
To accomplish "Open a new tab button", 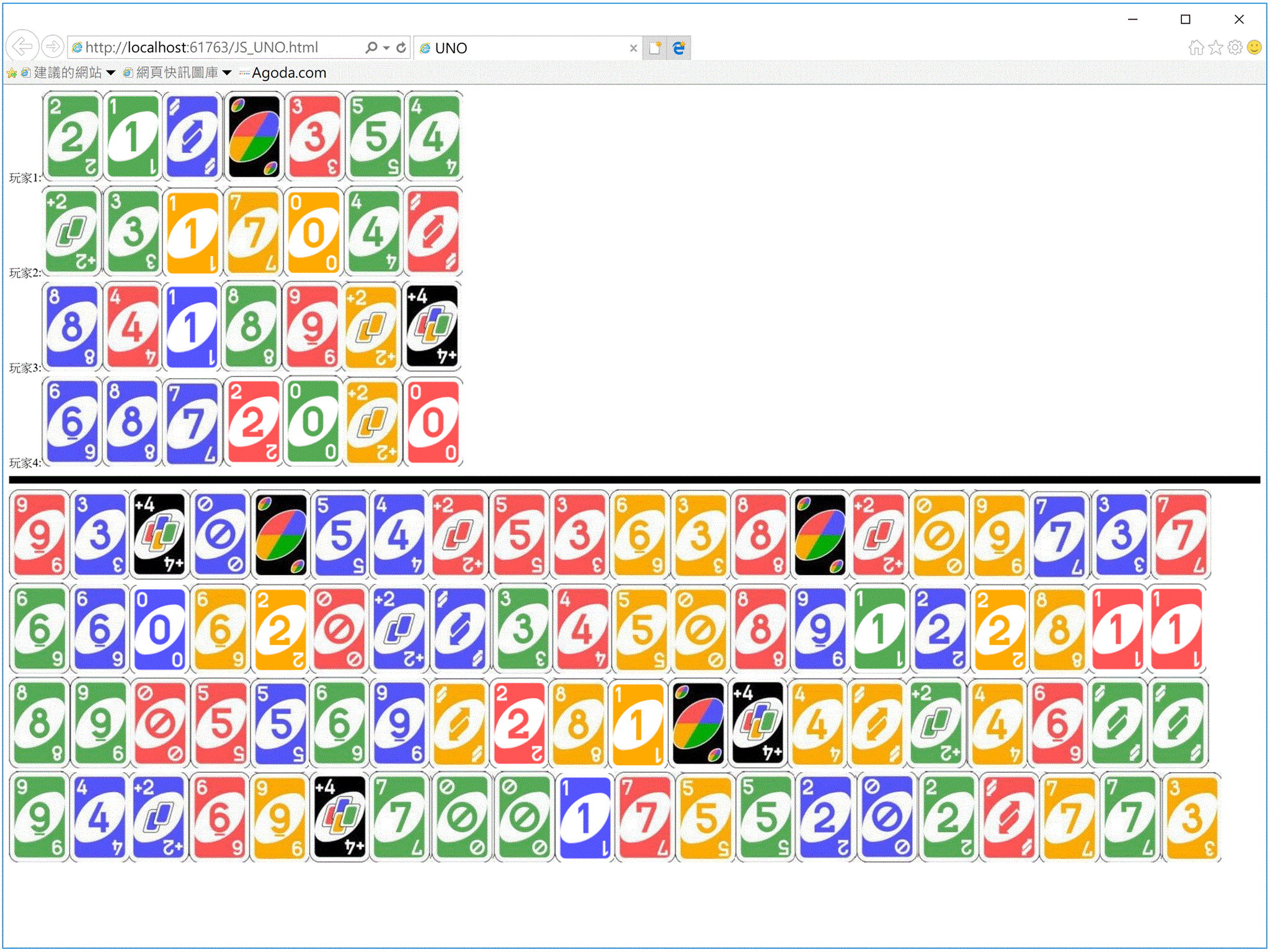I will coord(654,48).
